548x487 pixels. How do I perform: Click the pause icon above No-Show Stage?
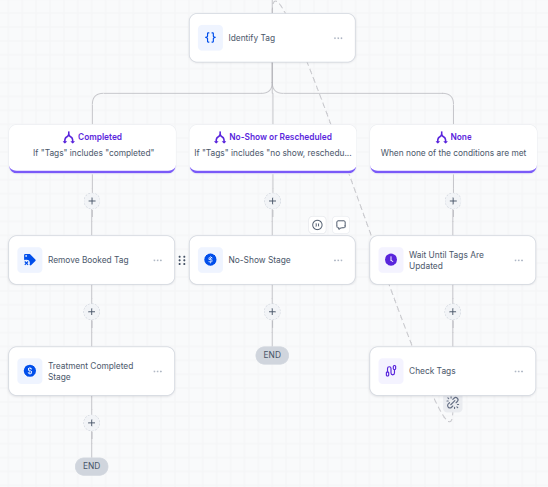(x=317, y=225)
